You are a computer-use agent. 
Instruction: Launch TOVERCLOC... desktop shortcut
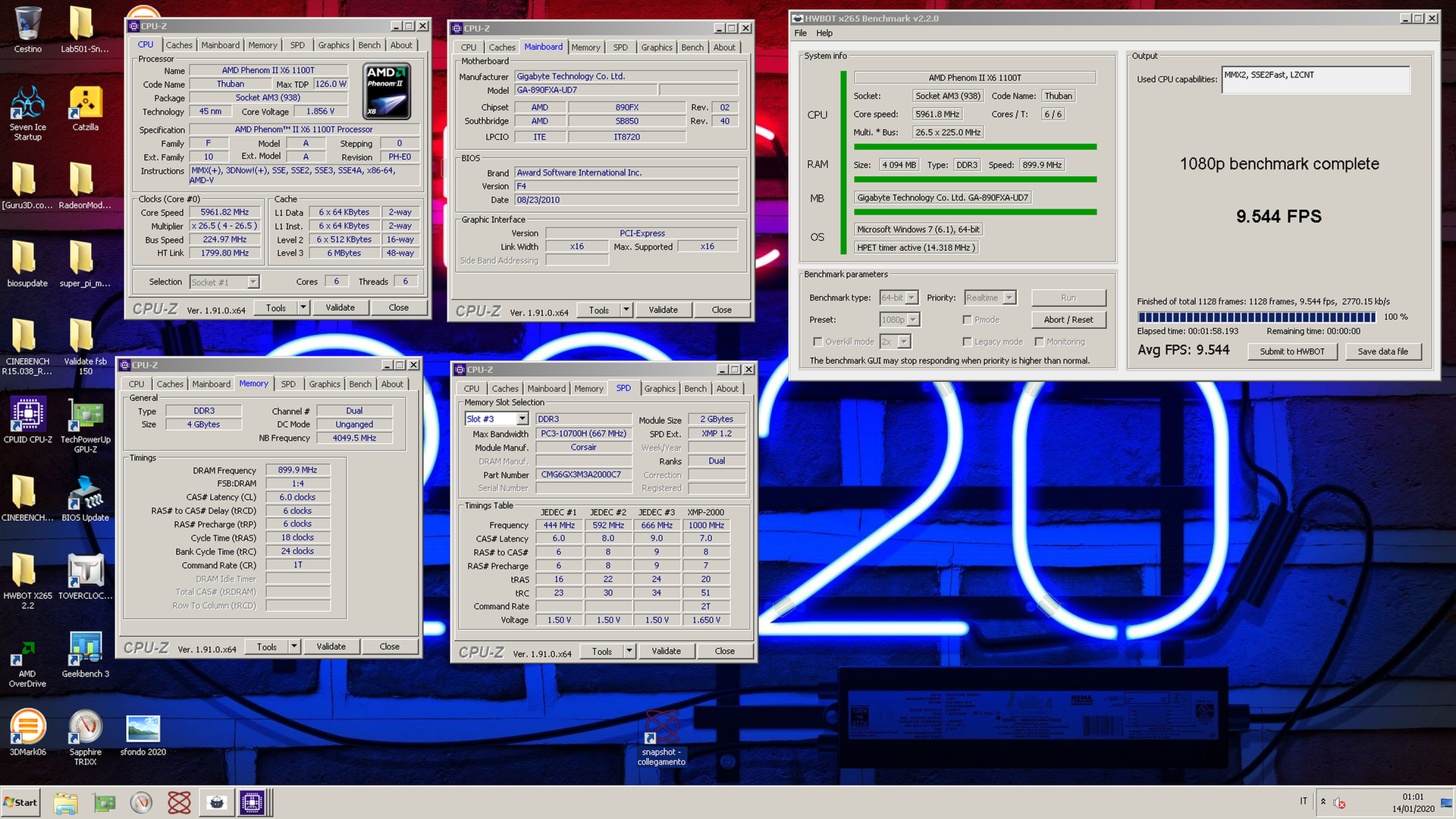coord(85,576)
